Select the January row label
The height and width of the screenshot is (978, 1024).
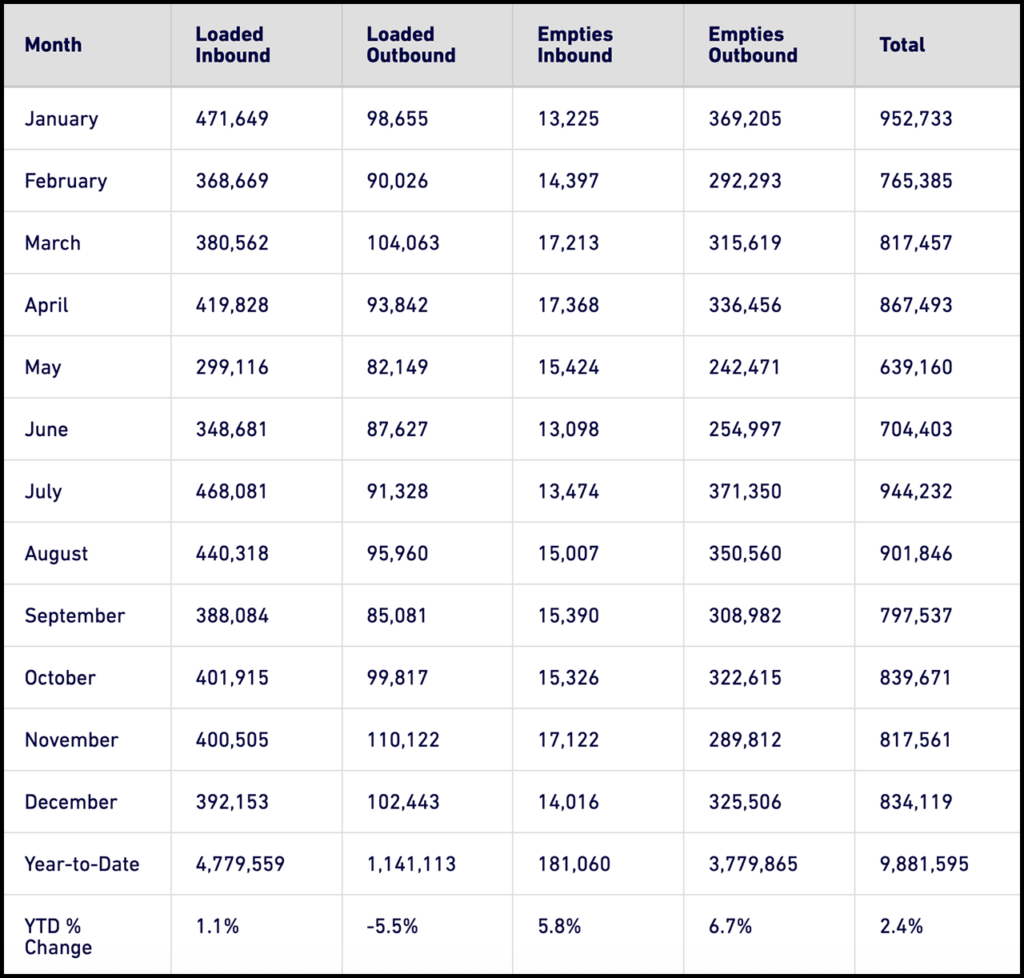[x=61, y=119]
